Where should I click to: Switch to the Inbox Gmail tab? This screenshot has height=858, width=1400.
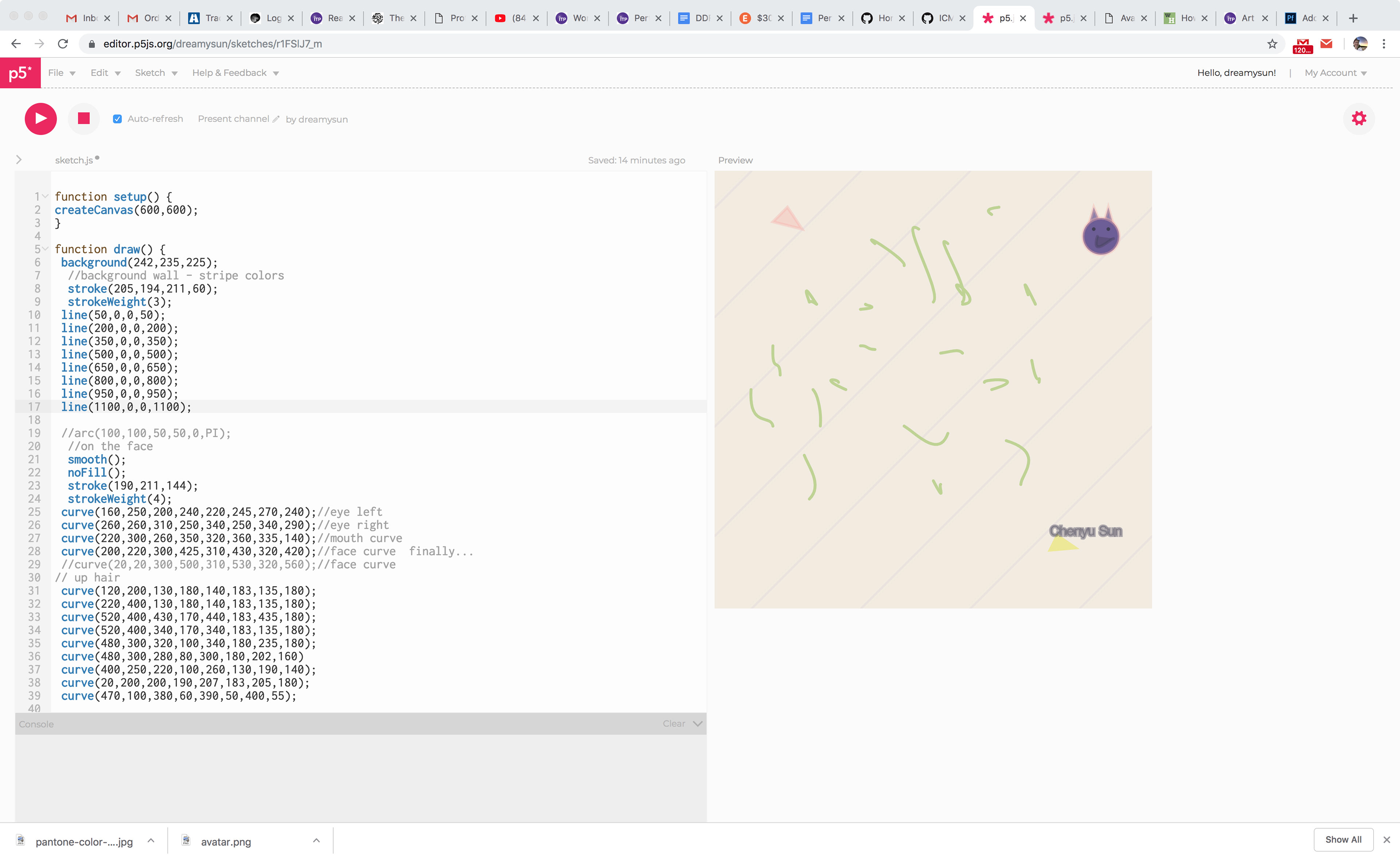tap(89, 18)
